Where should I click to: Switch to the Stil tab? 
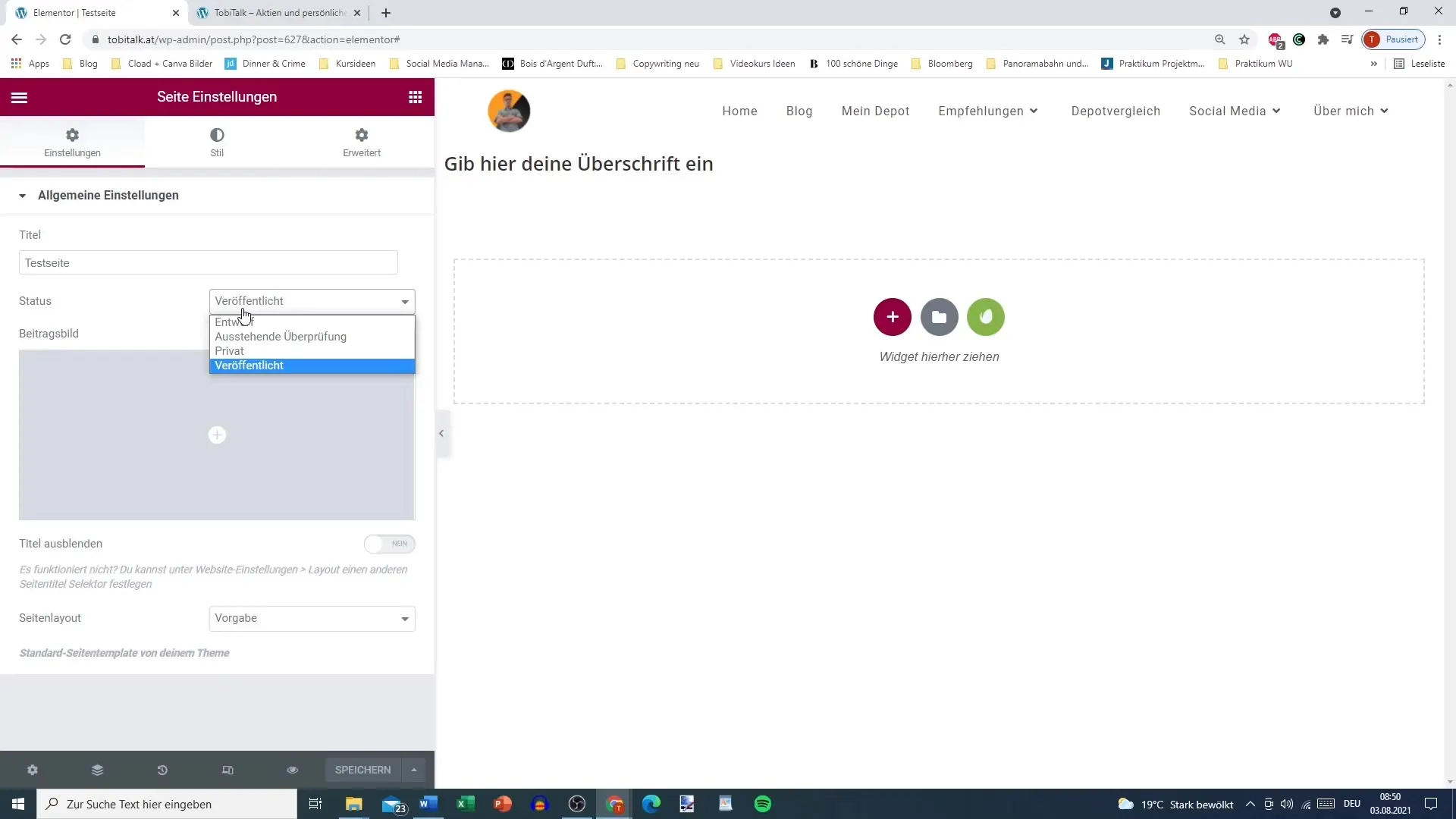tap(217, 142)
